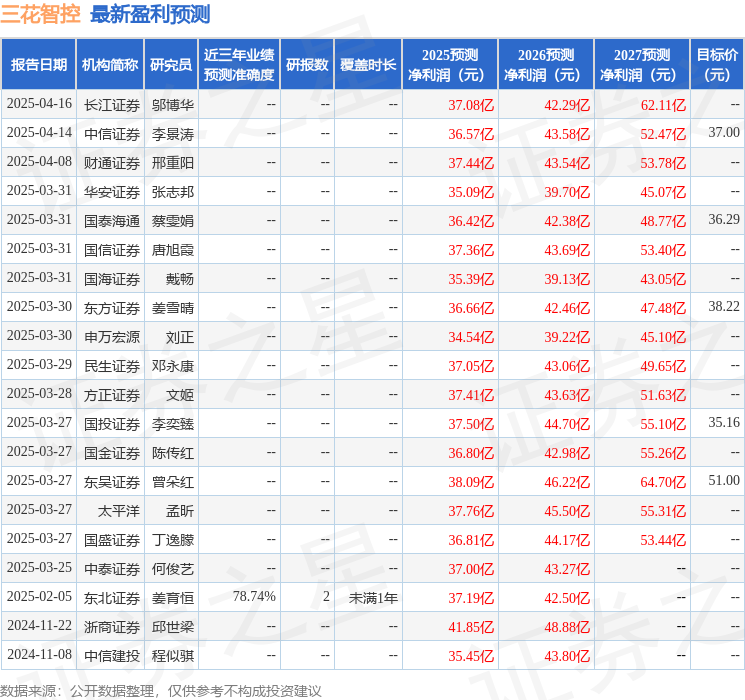The height and width of the screenshot is (700, 745).
Task: Select 东吴证券 institution cell
Action: click(x=112, y=482)
